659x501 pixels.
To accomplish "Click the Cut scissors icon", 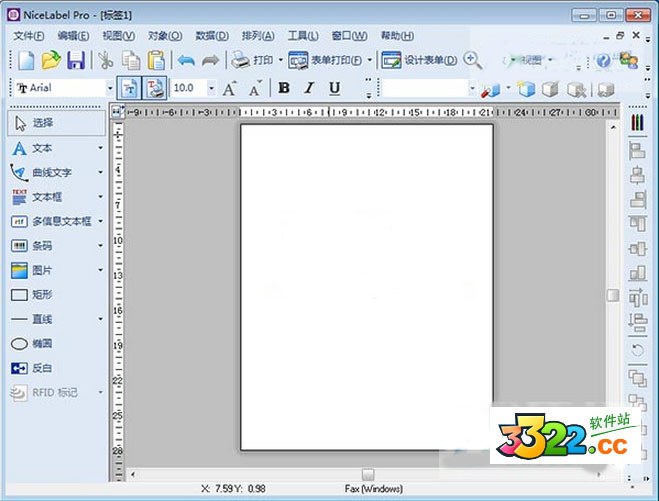I will click(105, 61).
